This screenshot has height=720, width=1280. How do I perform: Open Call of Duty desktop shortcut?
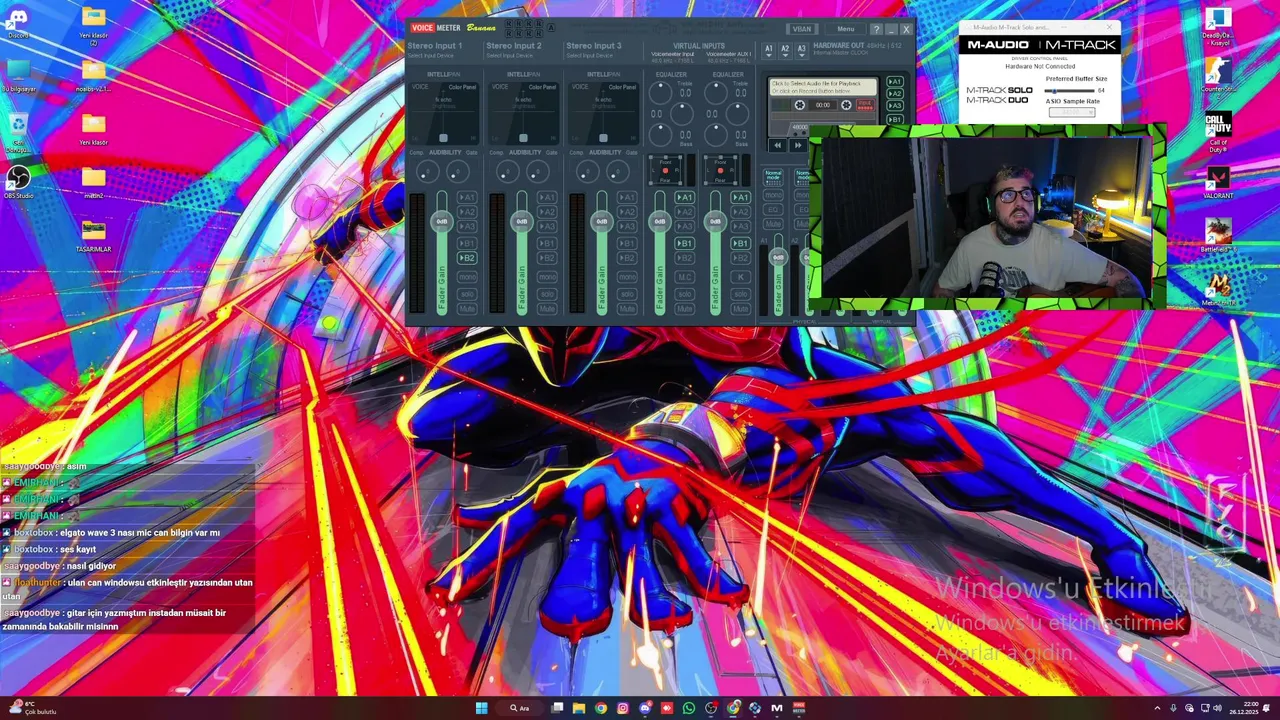(1217, 129)
